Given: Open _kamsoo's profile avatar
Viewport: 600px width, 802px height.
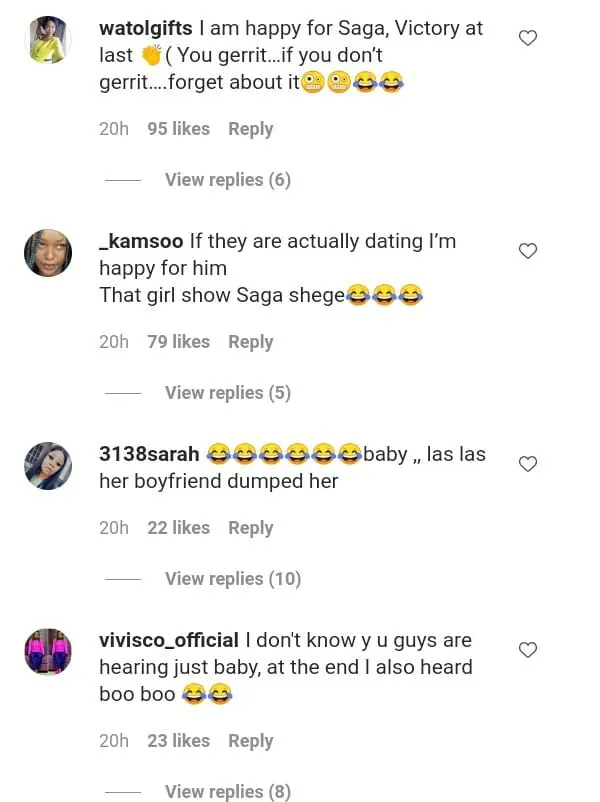Looking at the screenshot, I should pyautogui.click(x=48, y=253).
